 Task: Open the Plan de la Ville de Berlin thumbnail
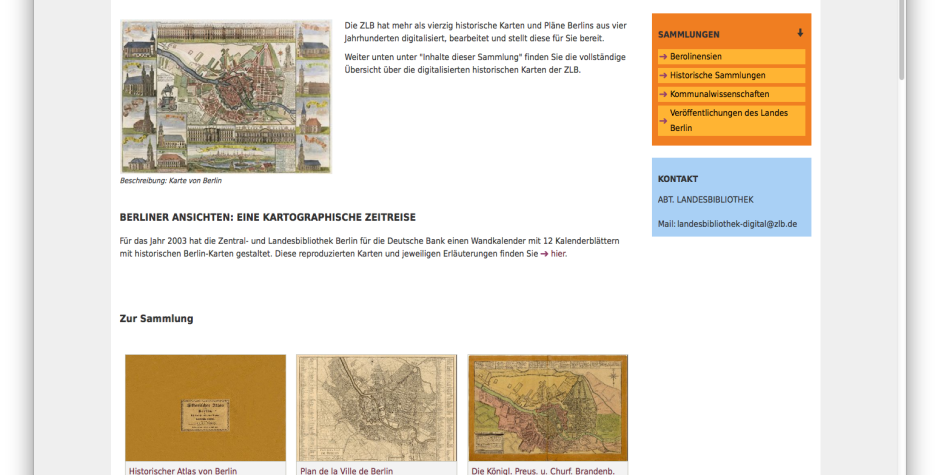coord(376,408)
